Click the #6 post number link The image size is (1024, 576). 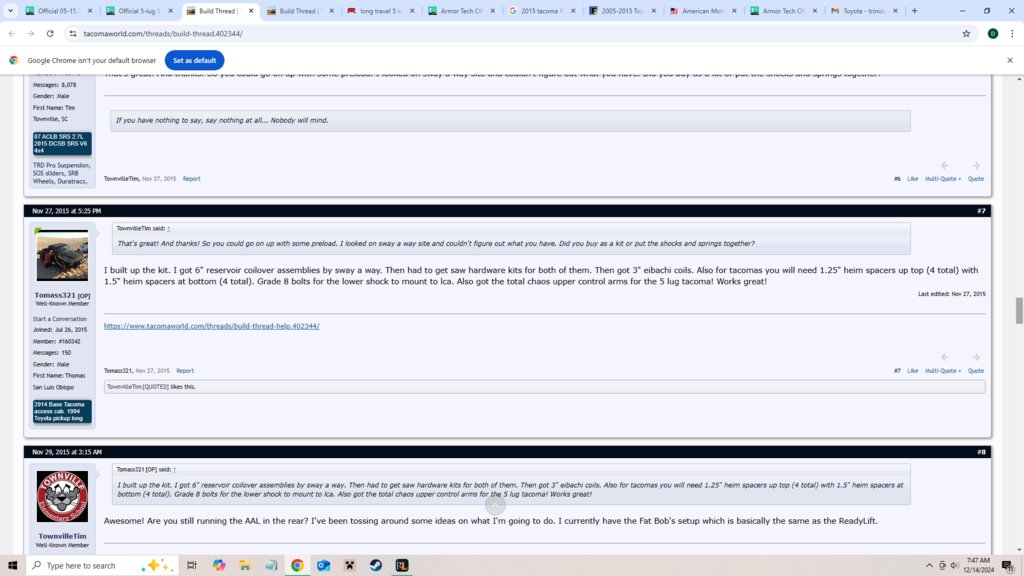[897, 178]
